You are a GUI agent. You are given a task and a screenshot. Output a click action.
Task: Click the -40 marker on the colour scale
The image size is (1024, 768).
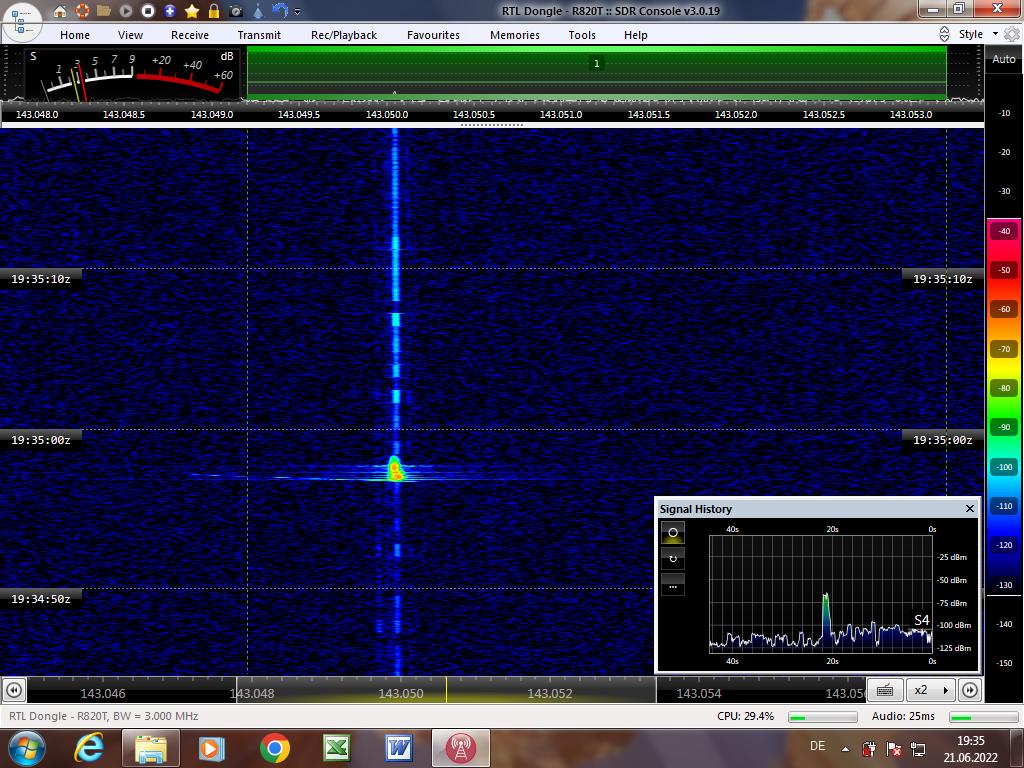tap(1004, 231)
